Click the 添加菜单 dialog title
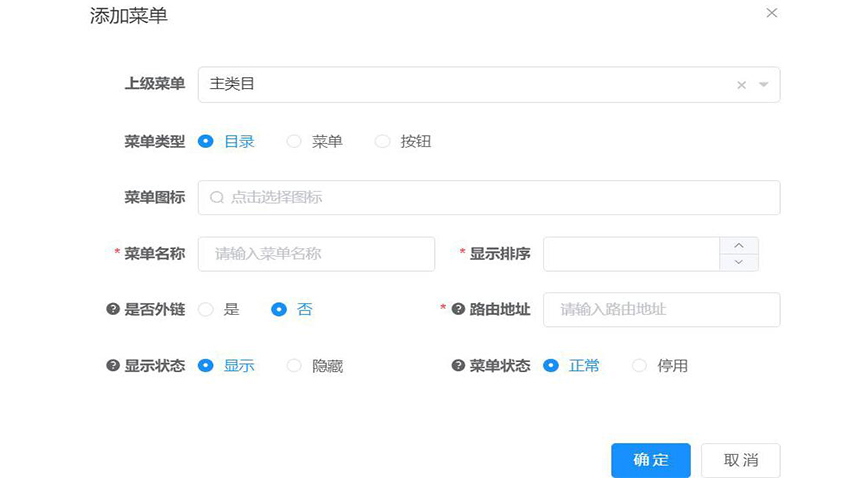Viewport: 850px width, 478px height. 128,16
